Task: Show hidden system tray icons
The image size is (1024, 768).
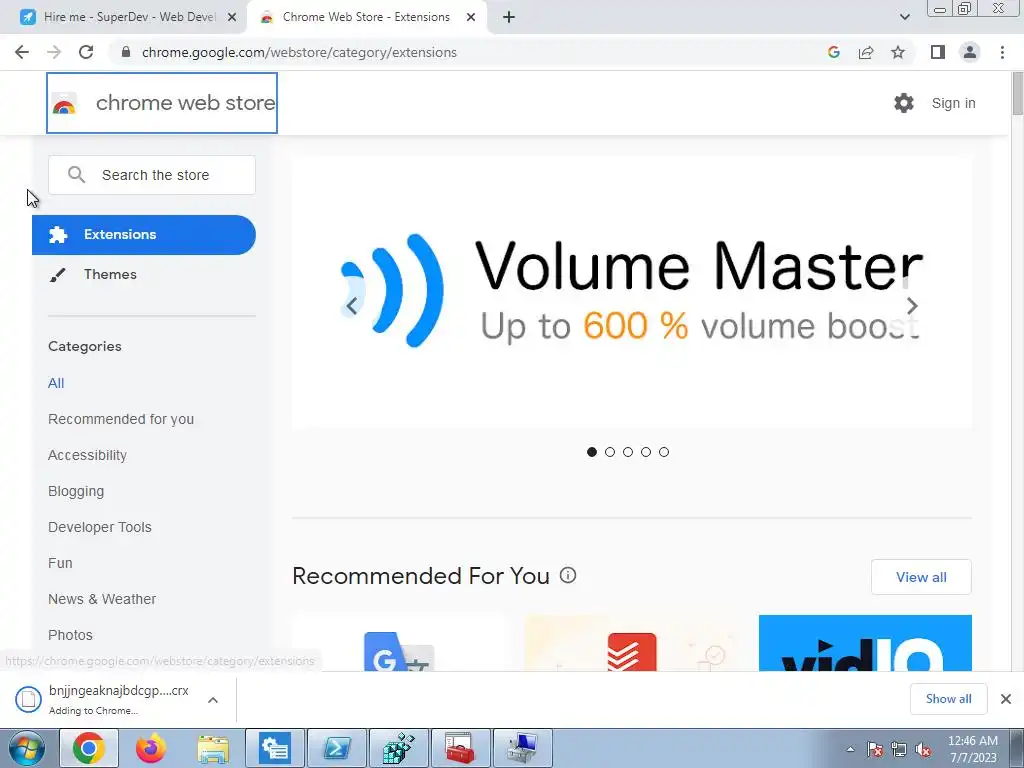Action: [850, 750]
